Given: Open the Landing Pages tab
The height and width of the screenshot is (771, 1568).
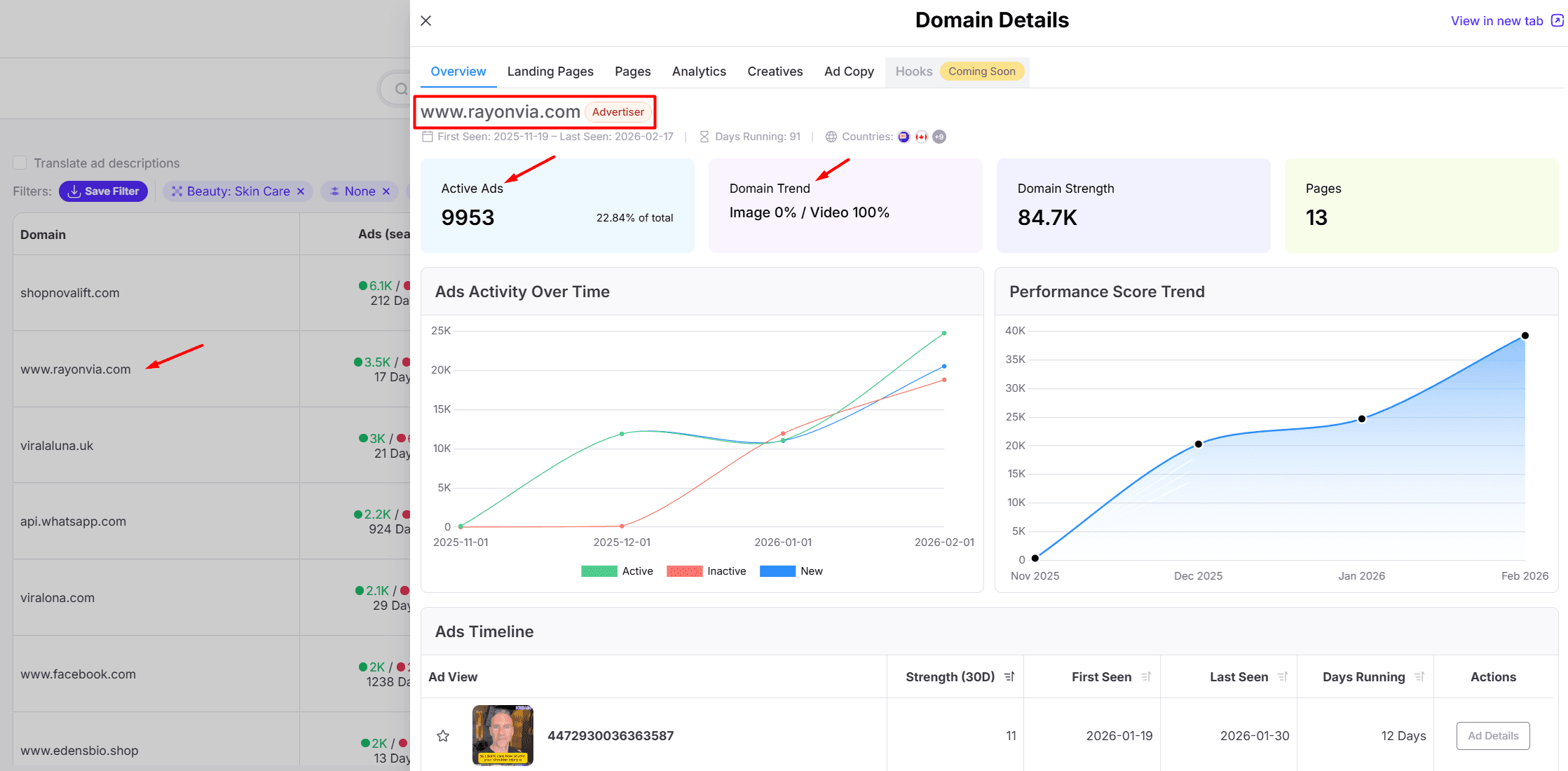Looking at the screenshot, I should pos(550,71).
